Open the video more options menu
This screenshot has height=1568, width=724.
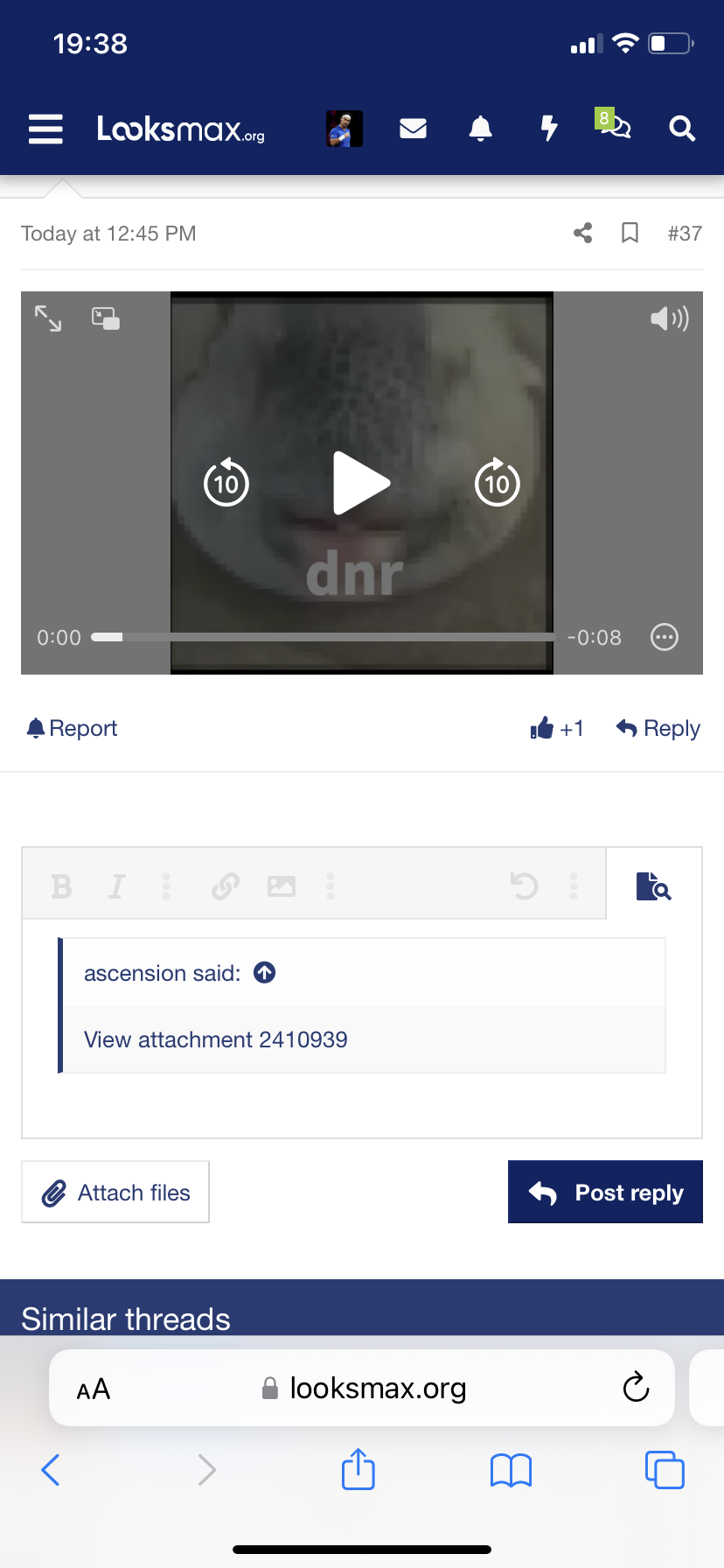(665, 637)
